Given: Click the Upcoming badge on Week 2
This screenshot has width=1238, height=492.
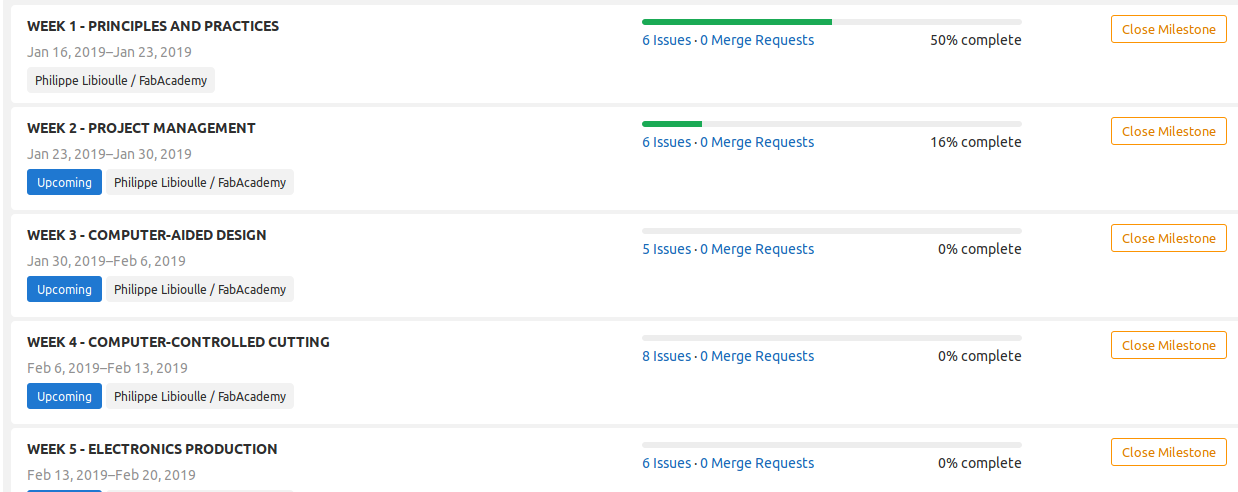Looking at the screenshot, I should [64, 183].
